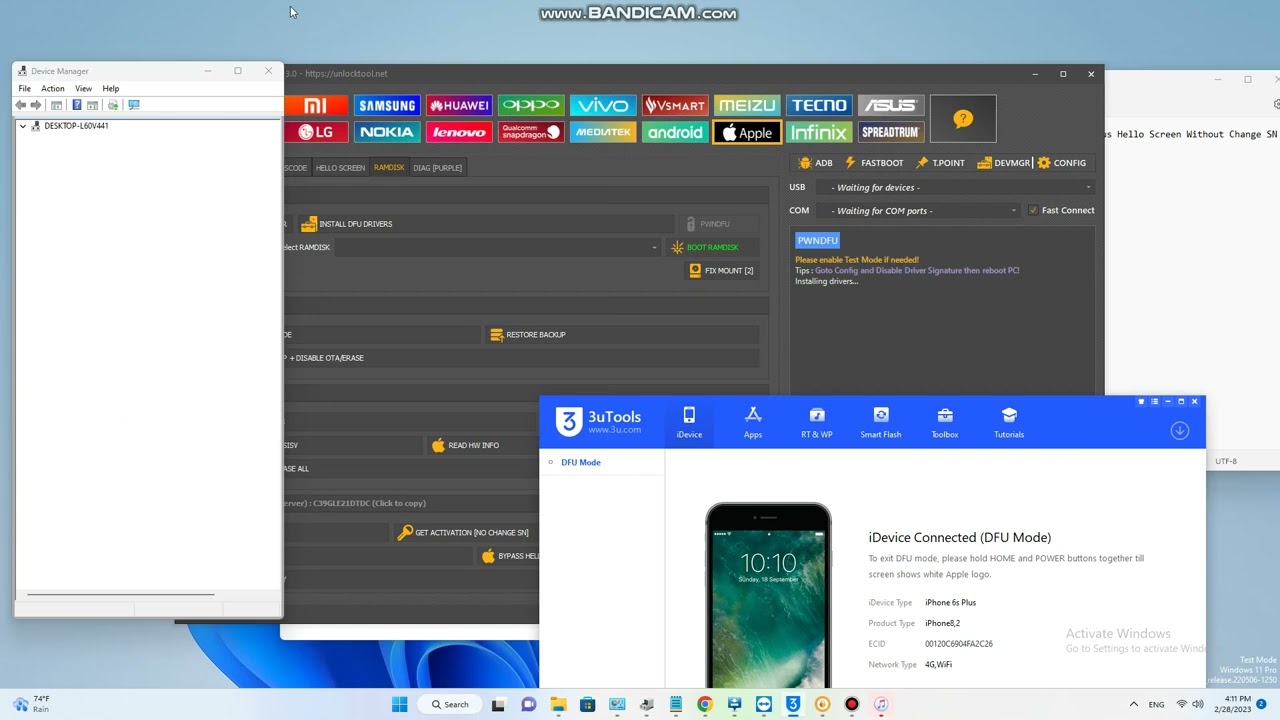Select the ASUS brand tile
Viewport: 1280px width, 720px height.
(891, 105)
